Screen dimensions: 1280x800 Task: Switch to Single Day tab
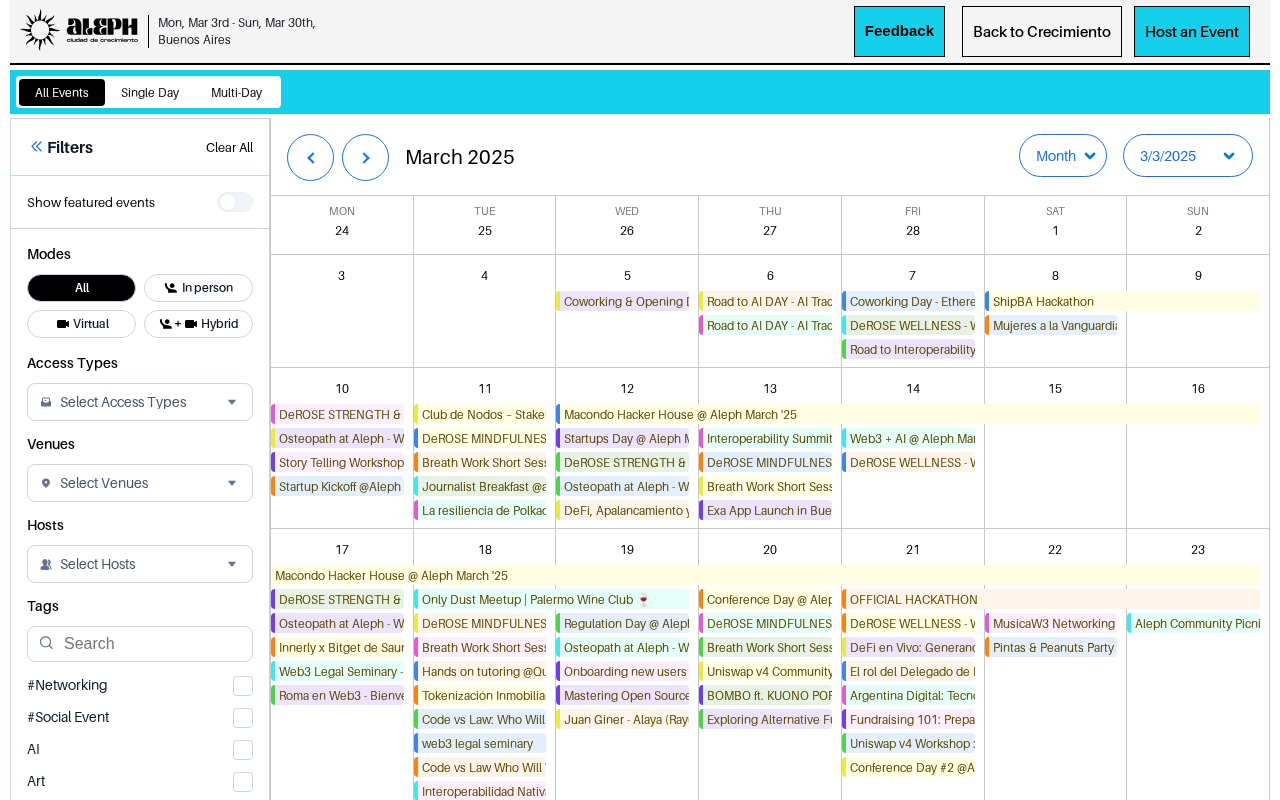150,92
